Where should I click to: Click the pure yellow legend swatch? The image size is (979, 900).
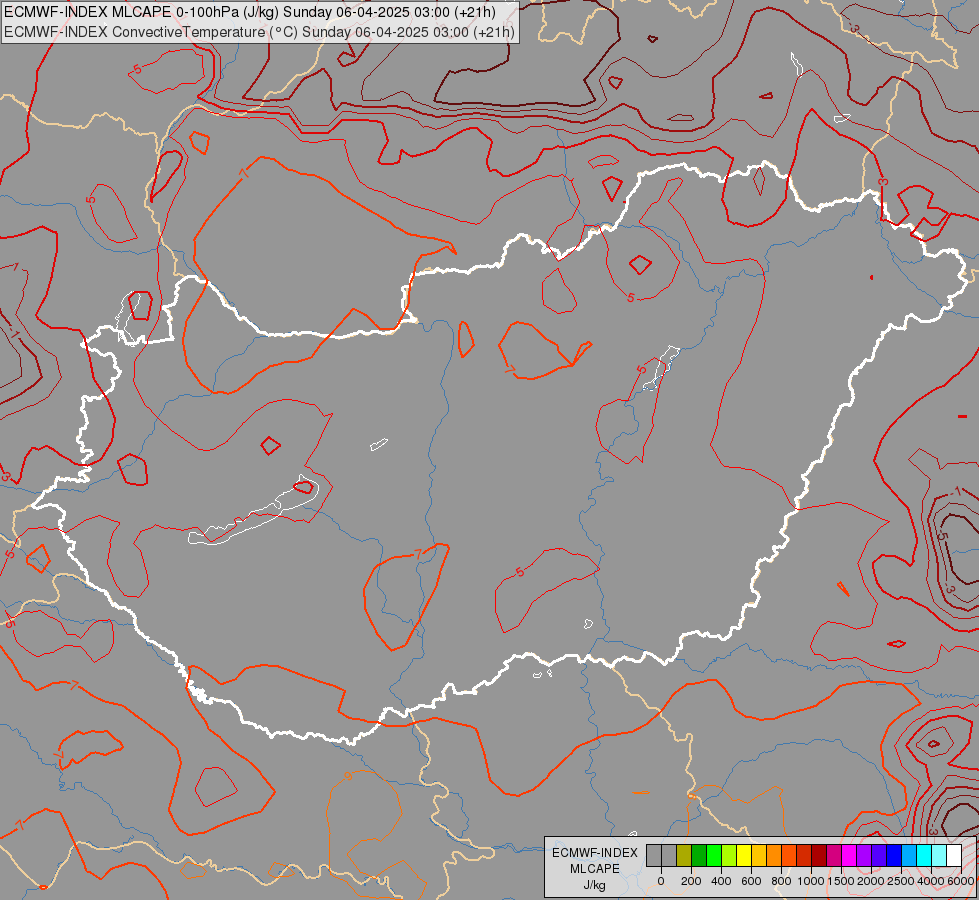(744, 856)
